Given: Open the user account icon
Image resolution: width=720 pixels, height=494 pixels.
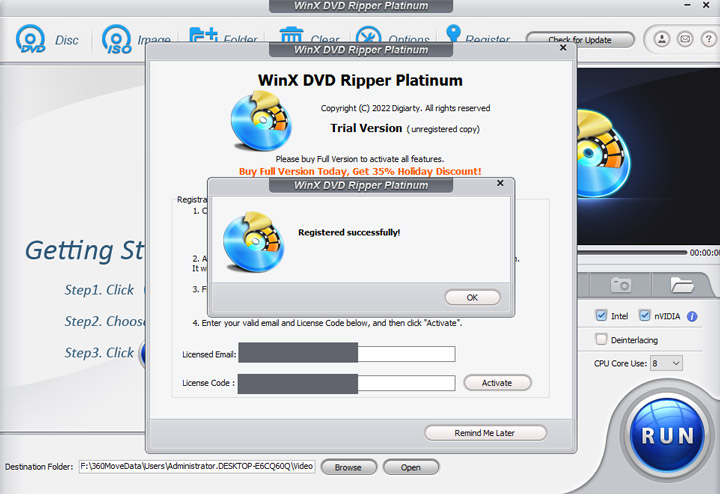Looking at the screenshot, I should [x=662, y=39].
